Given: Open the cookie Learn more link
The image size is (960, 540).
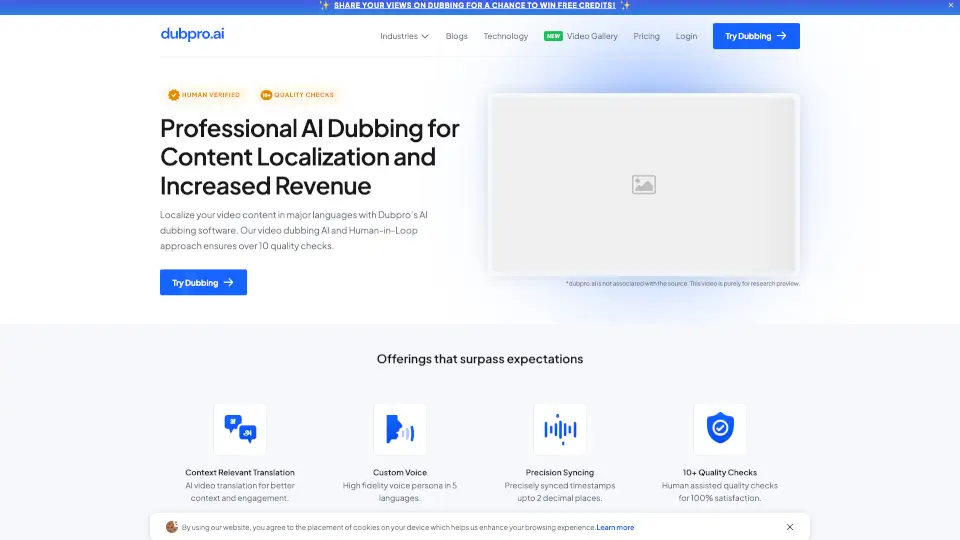Looking at the screenshot, I should tap(615, 527).
